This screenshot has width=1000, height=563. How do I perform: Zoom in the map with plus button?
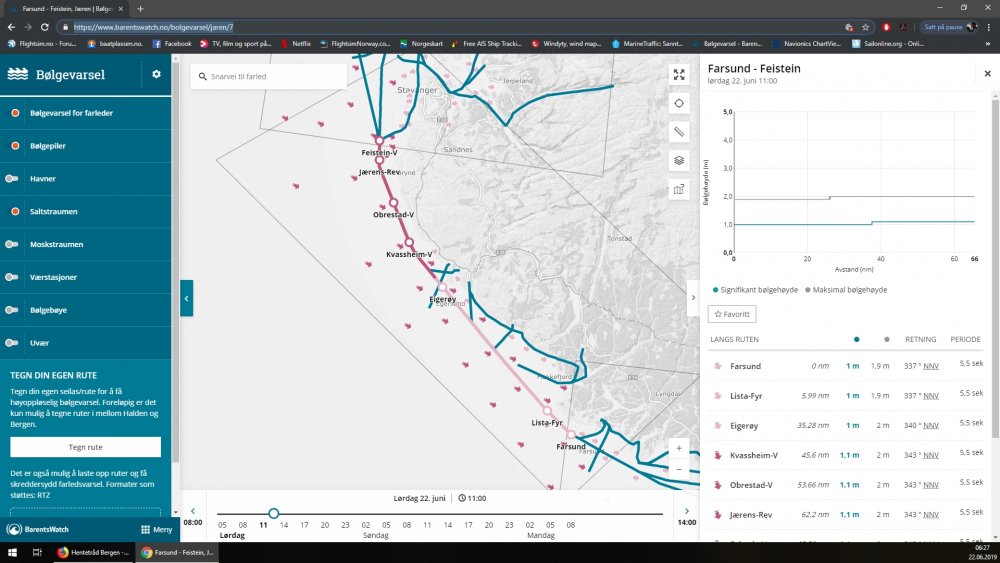(x=679, y=448)
